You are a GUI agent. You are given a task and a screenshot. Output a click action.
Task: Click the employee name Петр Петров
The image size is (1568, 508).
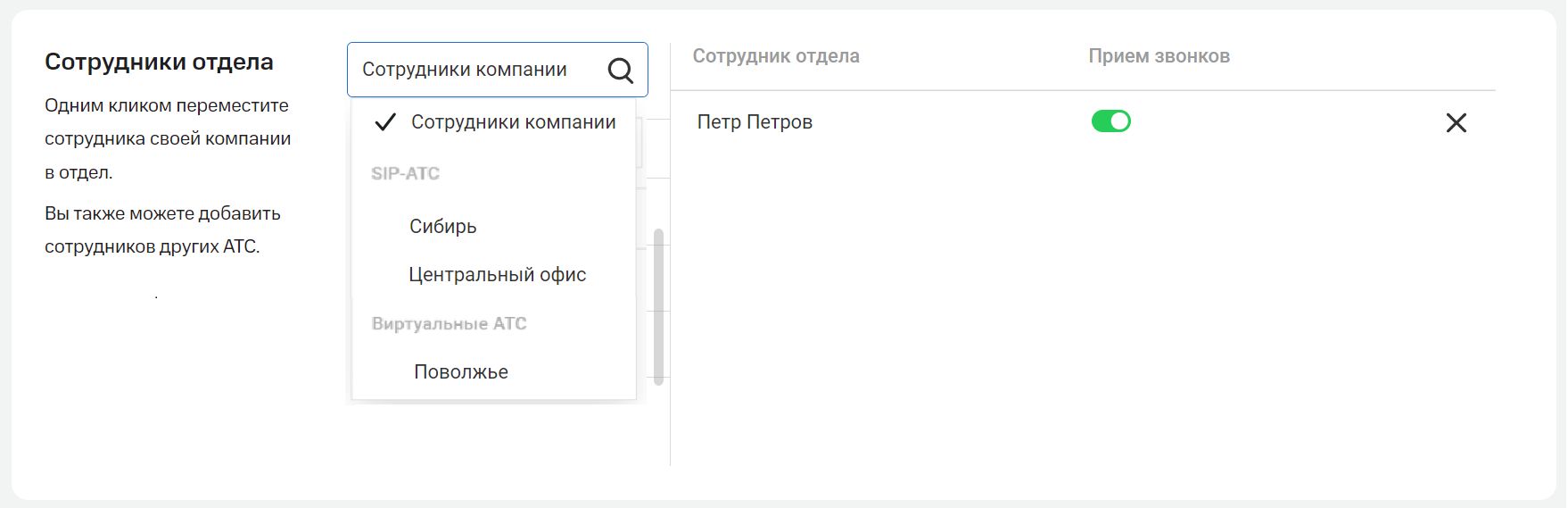click(x=755, y=122)
